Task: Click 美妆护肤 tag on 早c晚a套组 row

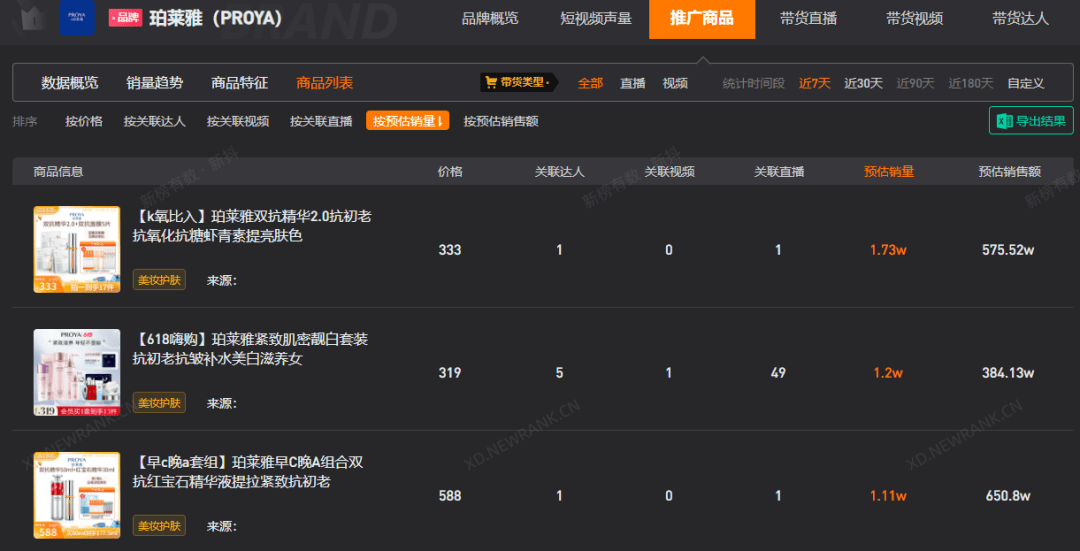Action: tap(159, 526)
